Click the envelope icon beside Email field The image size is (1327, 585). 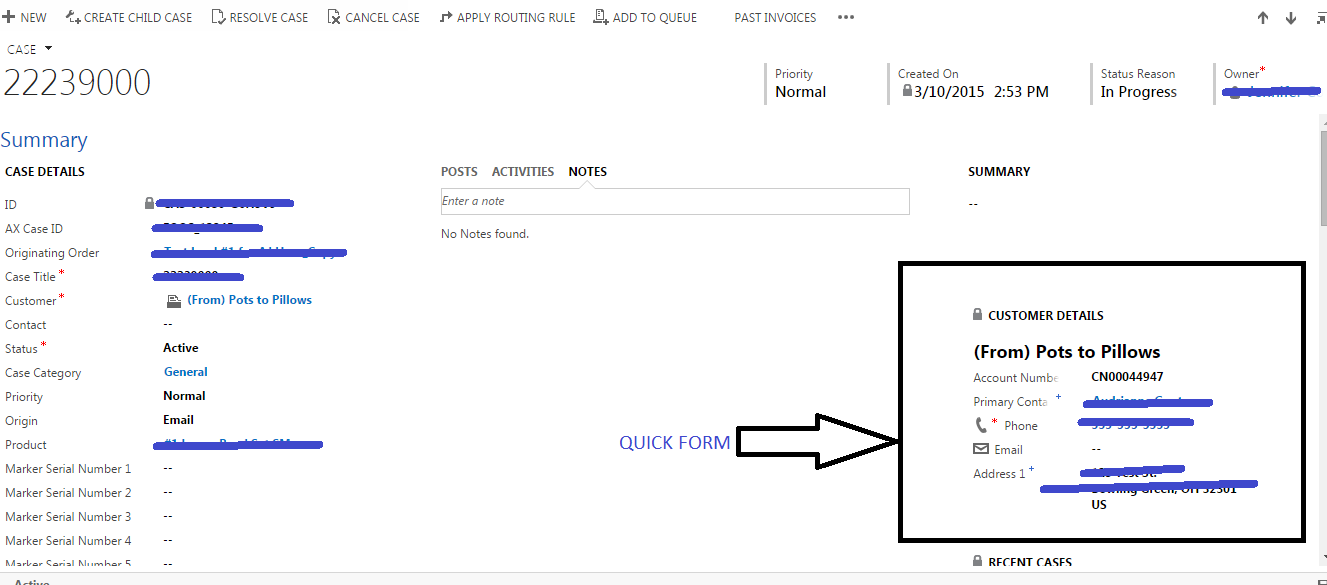coord(981,449)
